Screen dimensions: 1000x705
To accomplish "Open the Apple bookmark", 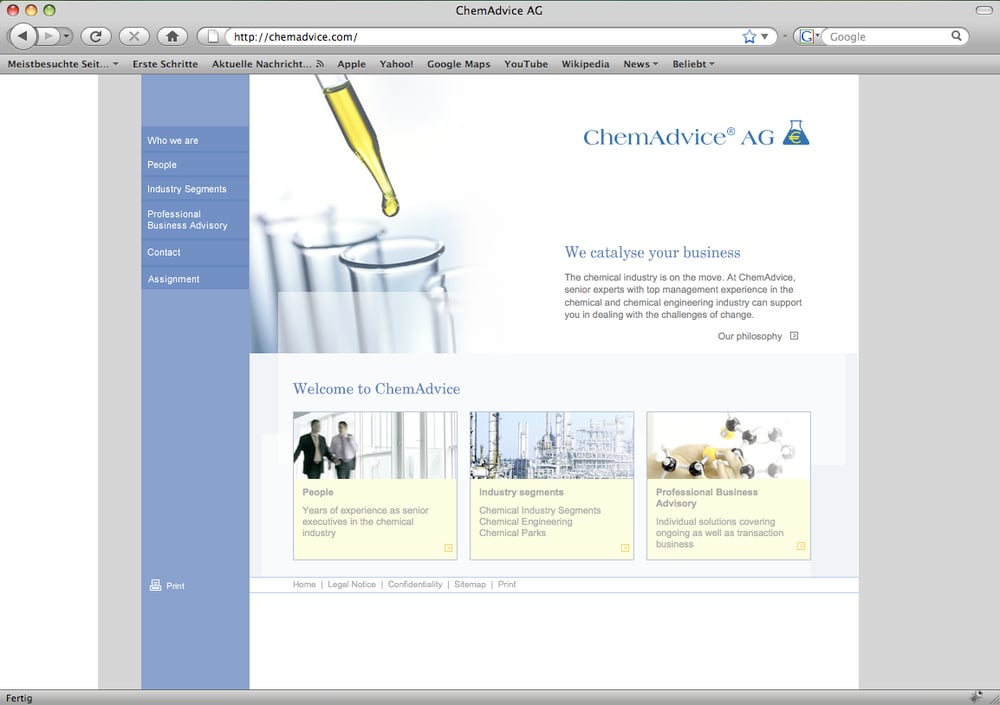I will click(351, 64).
